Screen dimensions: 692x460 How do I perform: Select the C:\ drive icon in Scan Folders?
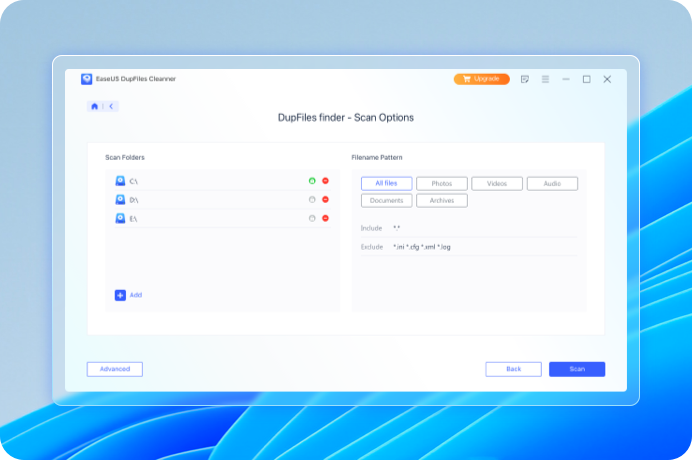(x=120, y=181)
